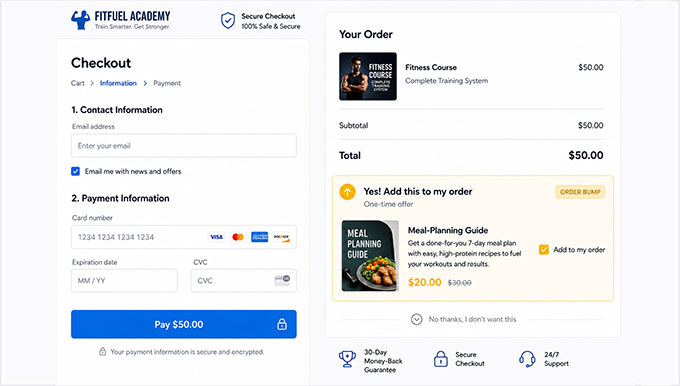The height and width of the screenshot is (386, 680).
Task: Click No thanks, I don't want this
Action: tap(472, 319)
